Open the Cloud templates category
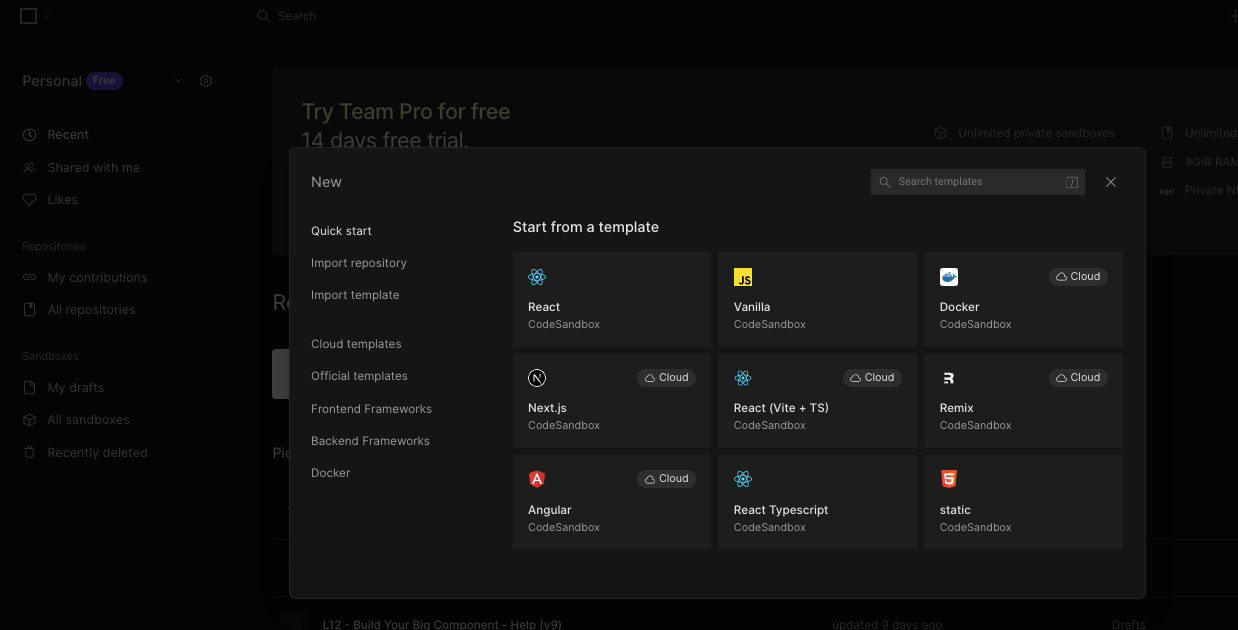The image size is (1238, 630). pyautogui.click(x=356, y=344)
